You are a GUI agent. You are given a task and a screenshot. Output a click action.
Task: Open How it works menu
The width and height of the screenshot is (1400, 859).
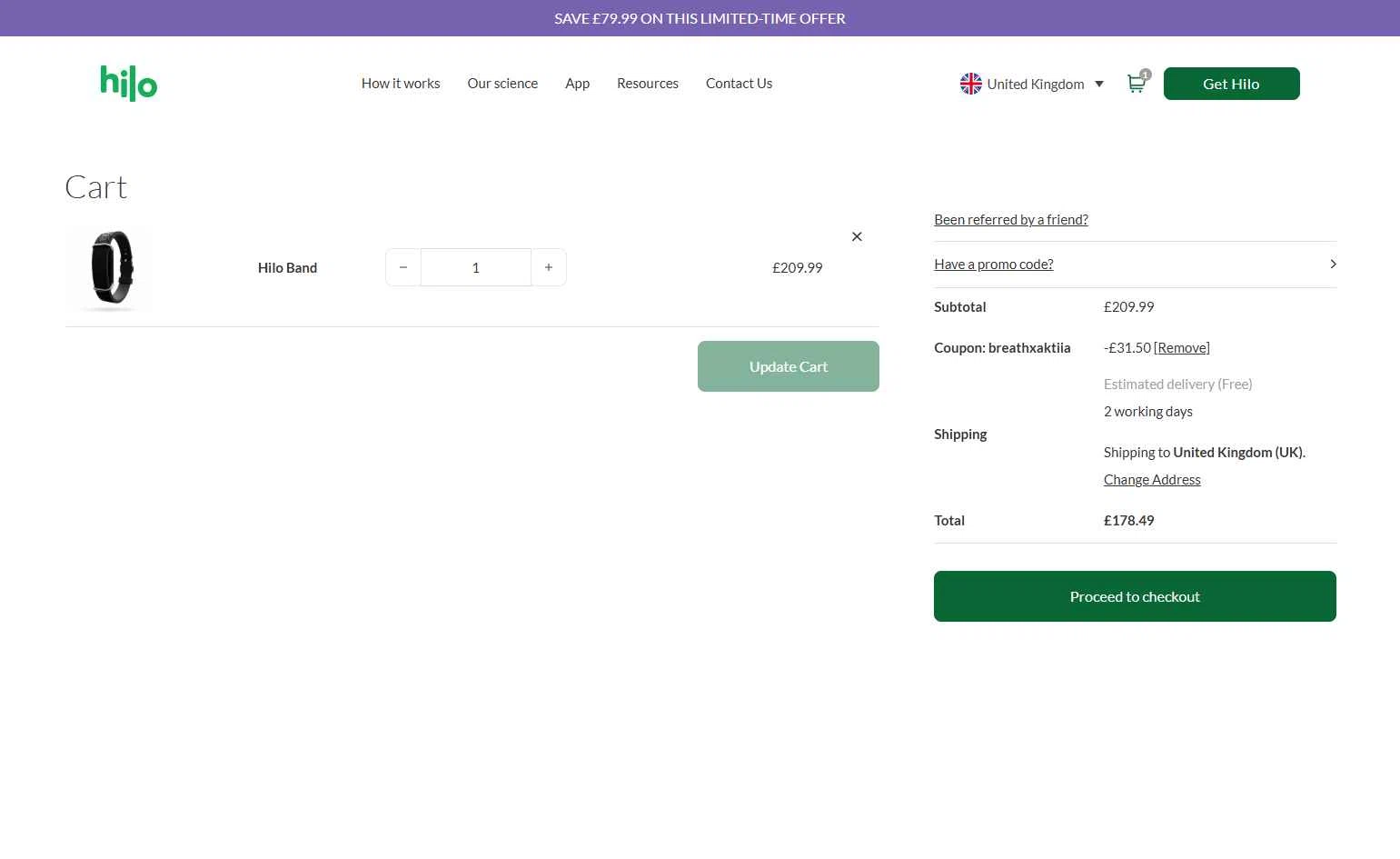pyautogui.click(x=401, y=83)
